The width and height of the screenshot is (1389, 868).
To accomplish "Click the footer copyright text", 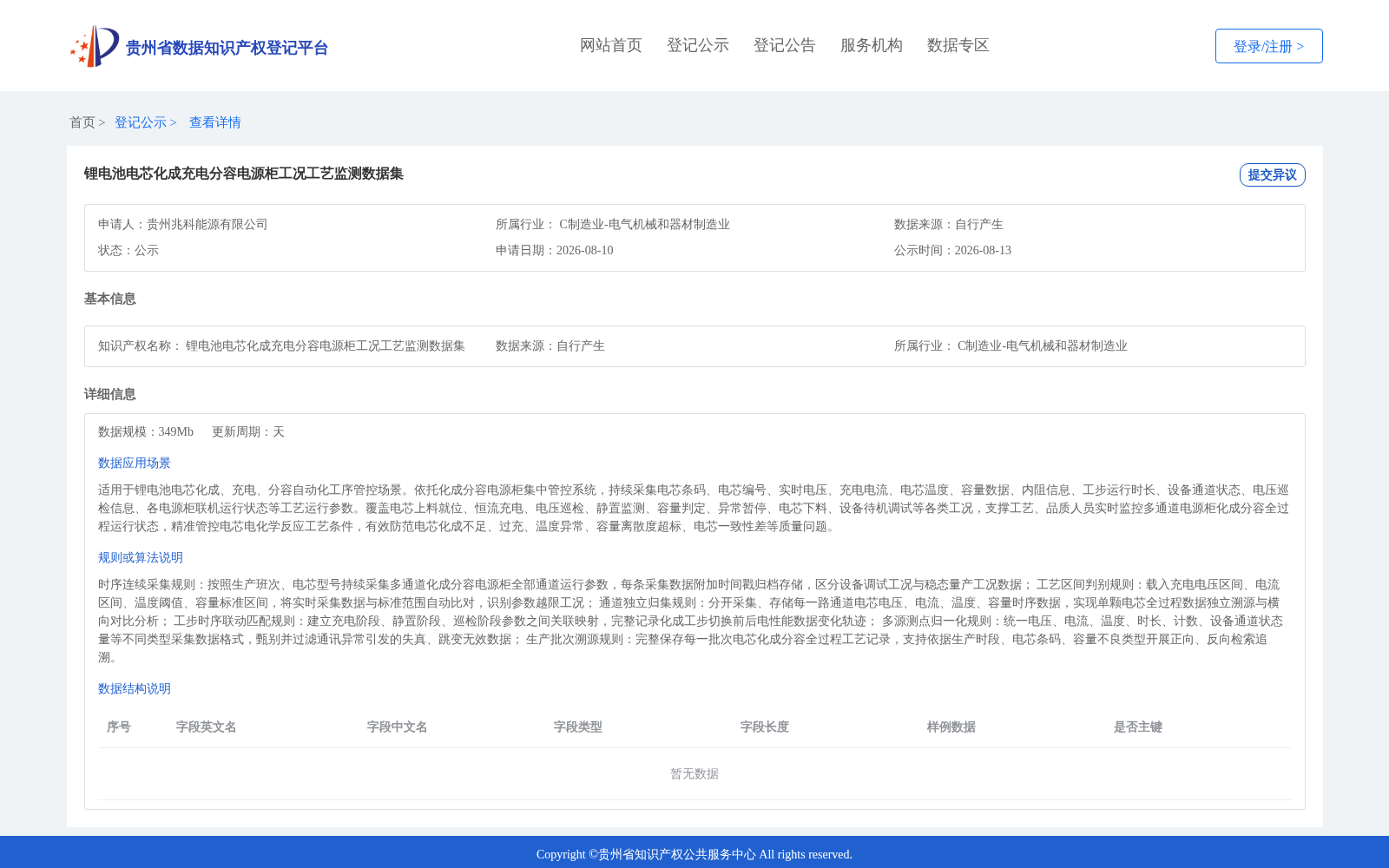I will [694, 854].
